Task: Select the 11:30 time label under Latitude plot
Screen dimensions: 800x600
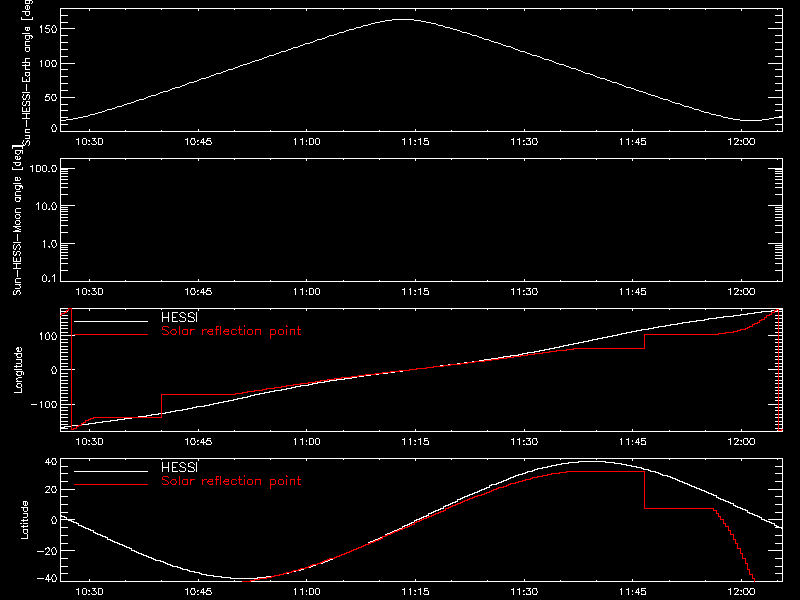Action: point(524,592)
